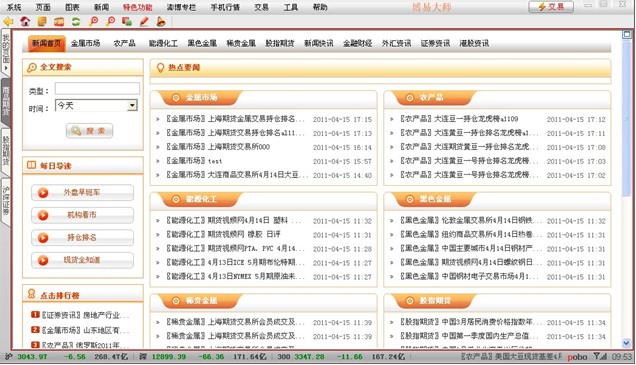636x365 pixels.
Task: Click the orange window panel toolbar icon
Action: 59,21
